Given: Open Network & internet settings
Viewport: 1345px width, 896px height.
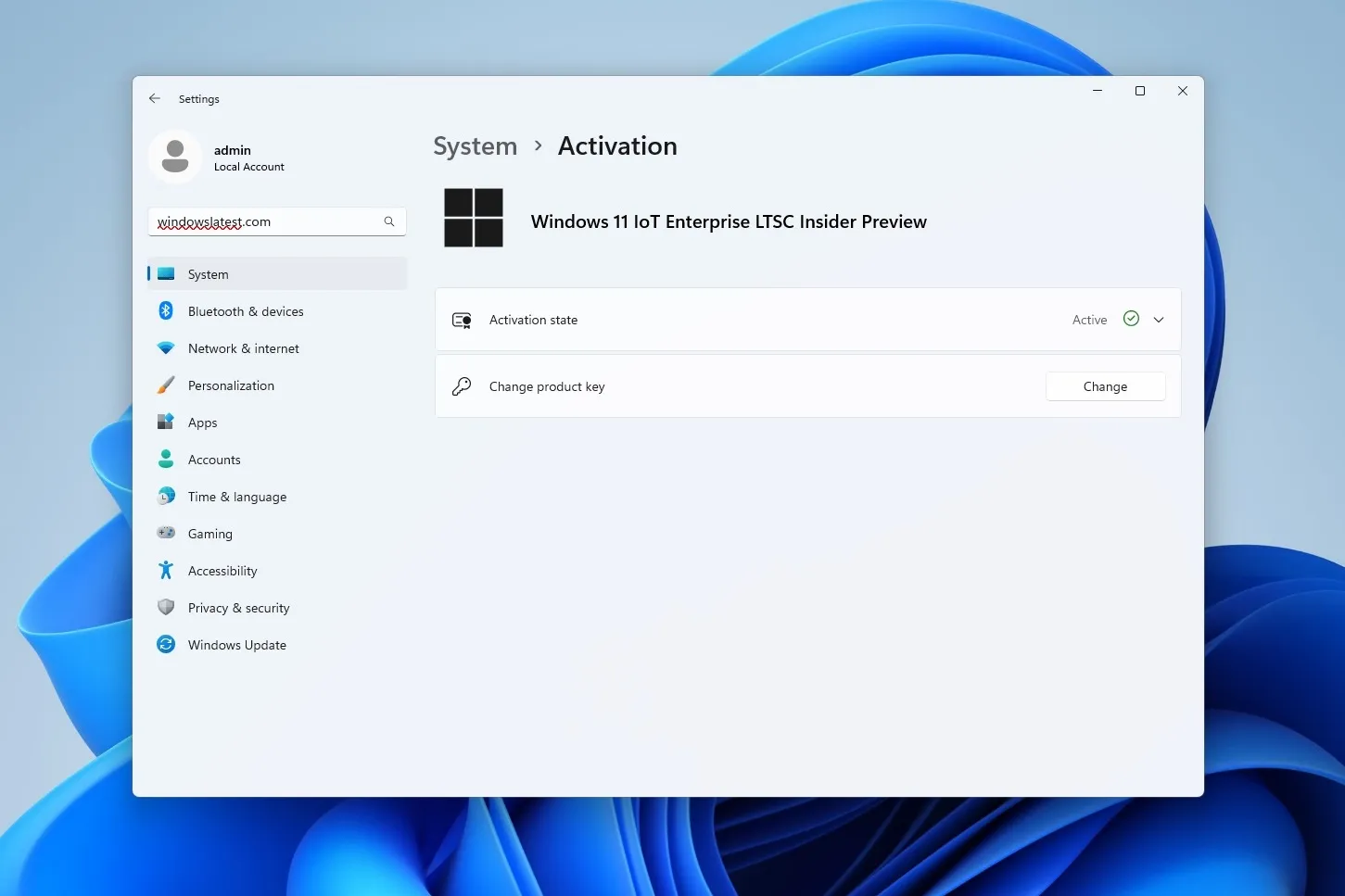Looking at the screenshot, I should 243,347.
